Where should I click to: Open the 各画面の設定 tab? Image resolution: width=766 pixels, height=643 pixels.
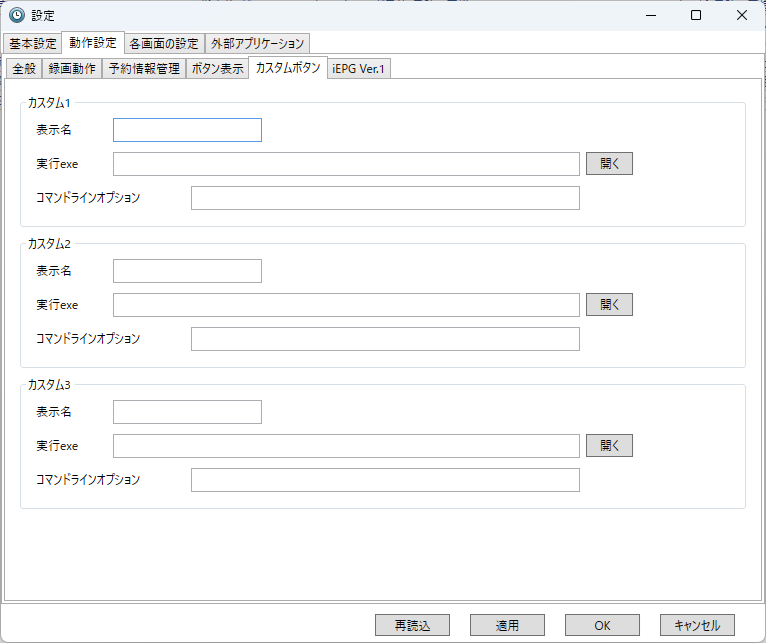click(x=164, y=43)
